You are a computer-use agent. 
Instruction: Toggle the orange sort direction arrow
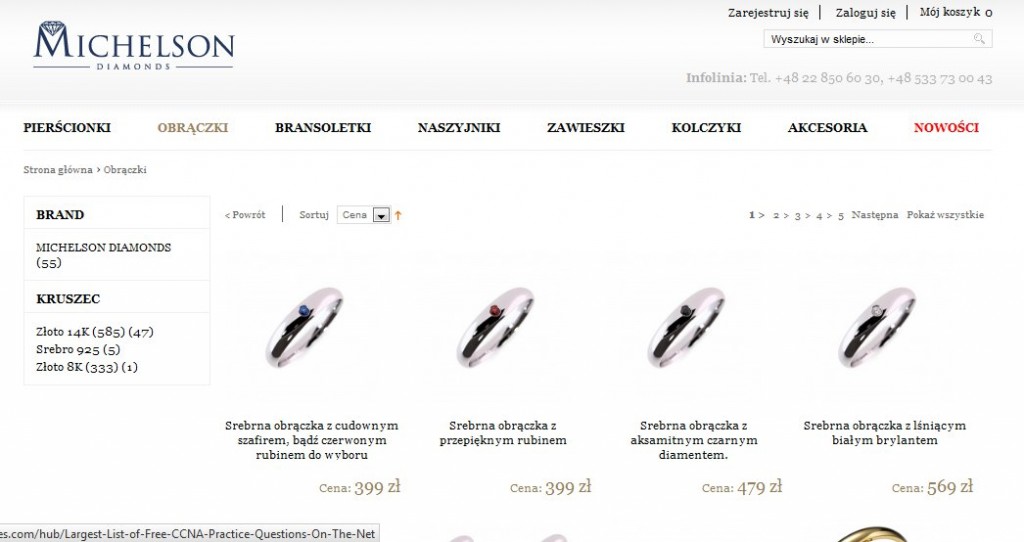pyautogui.click(x=398, y=215)
